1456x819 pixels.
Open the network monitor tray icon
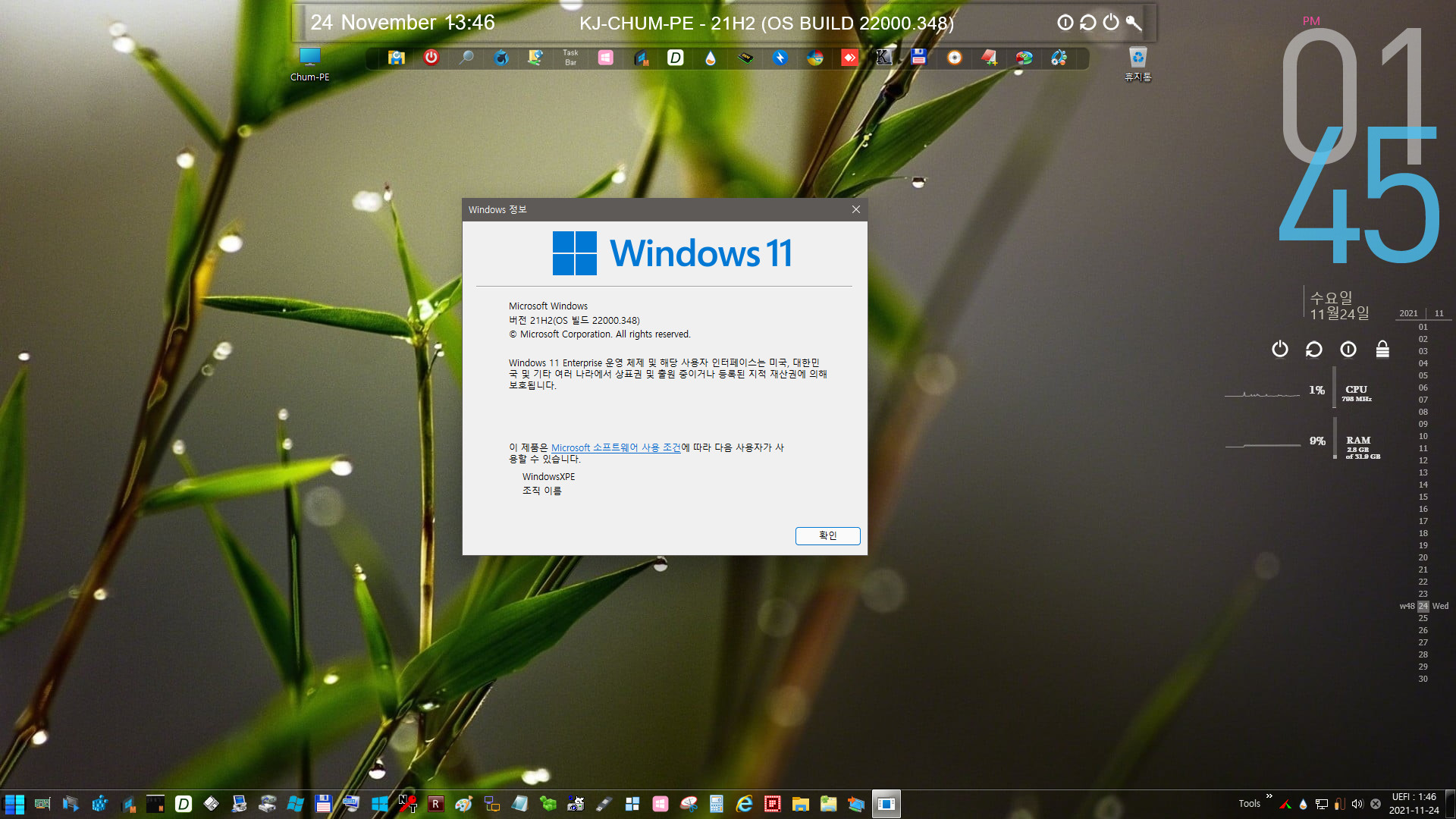pos(1322,804)
